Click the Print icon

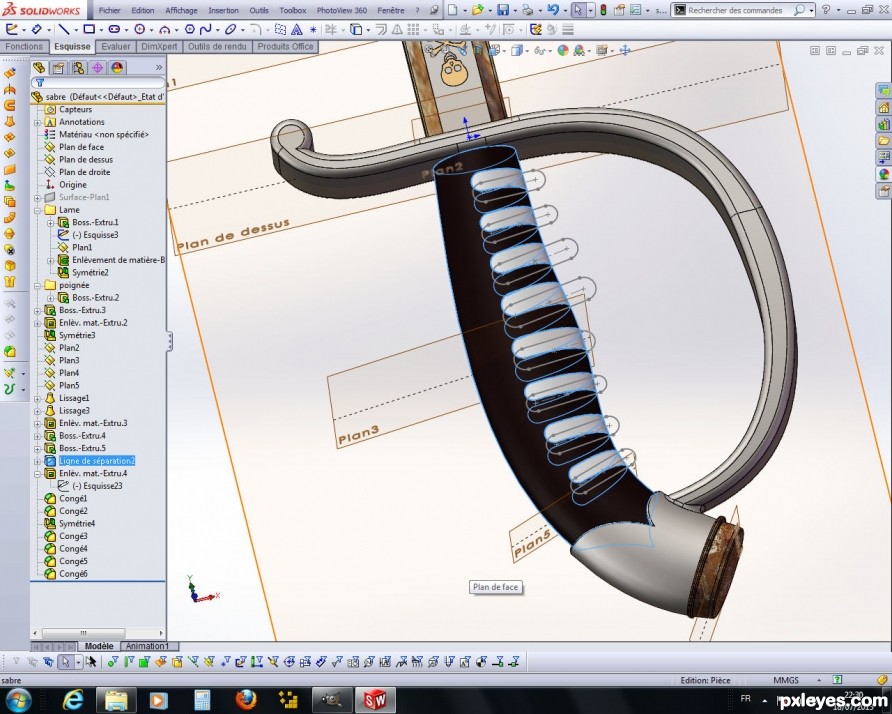[527, 10]
